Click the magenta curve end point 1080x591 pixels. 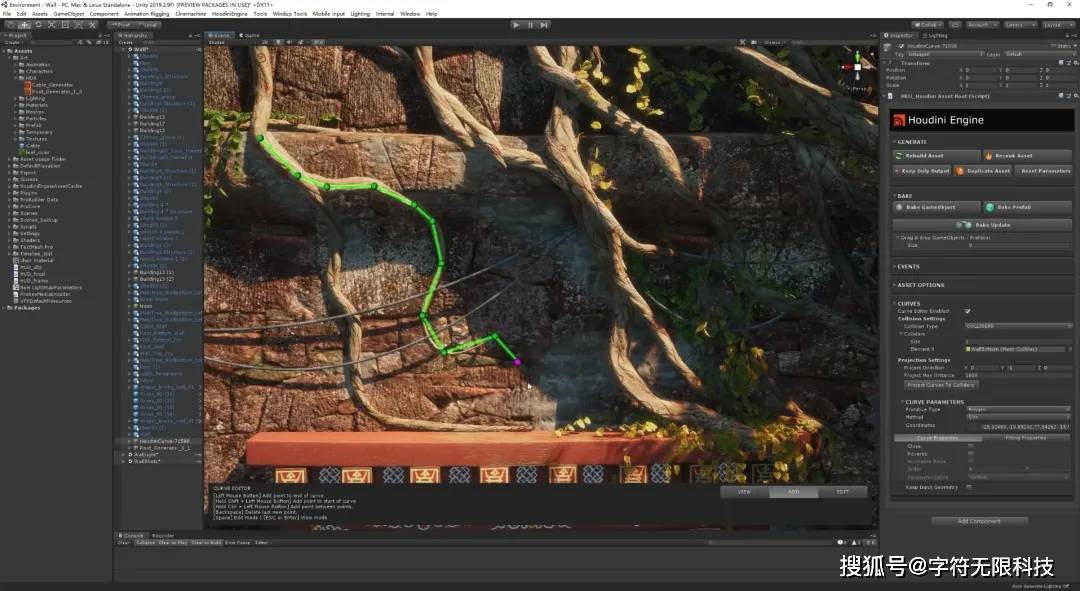click(x=518, y=362)
